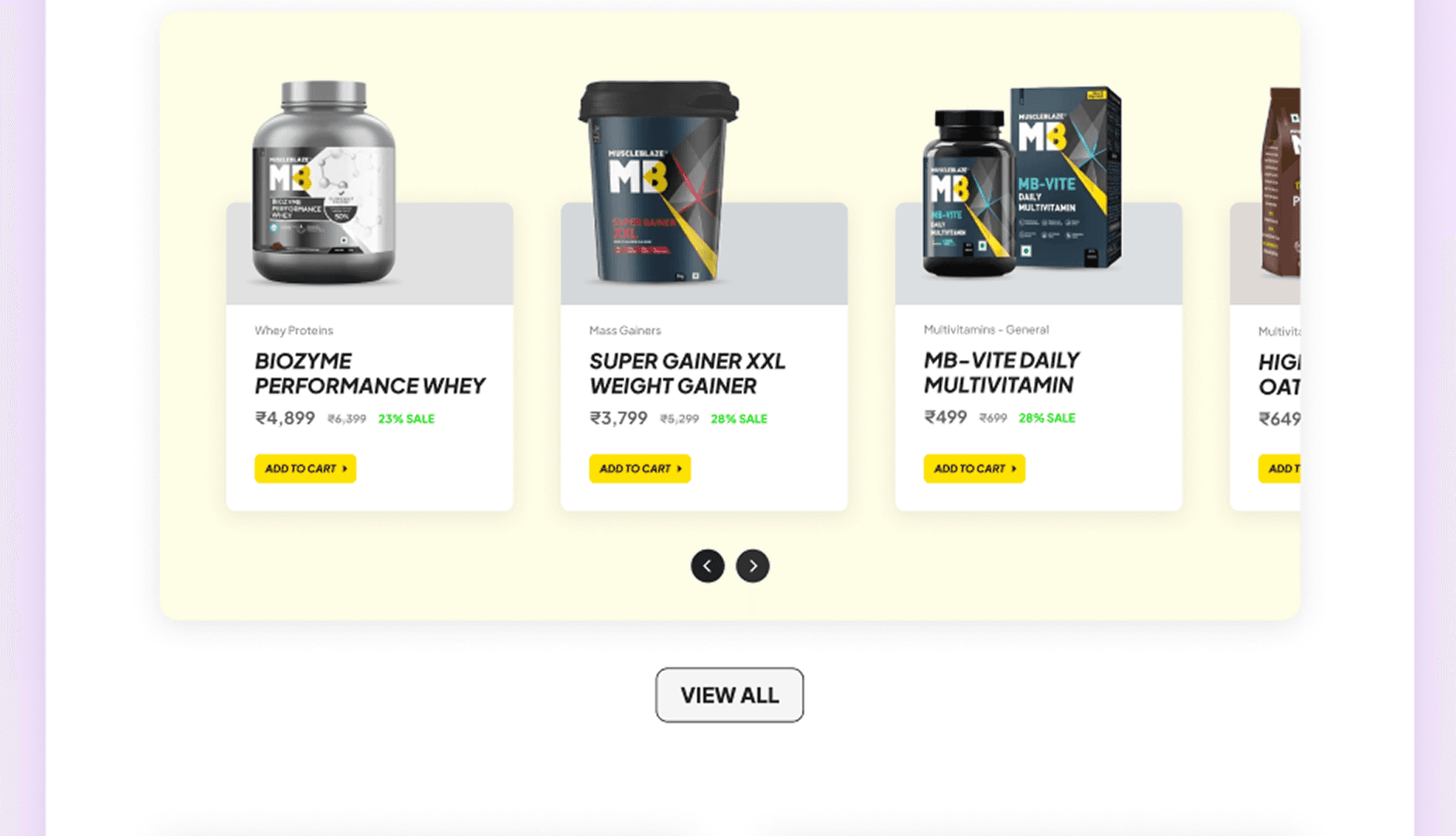Add Super Gainer XXL to cart
The image size is (1456, 836).
[640, 468]
